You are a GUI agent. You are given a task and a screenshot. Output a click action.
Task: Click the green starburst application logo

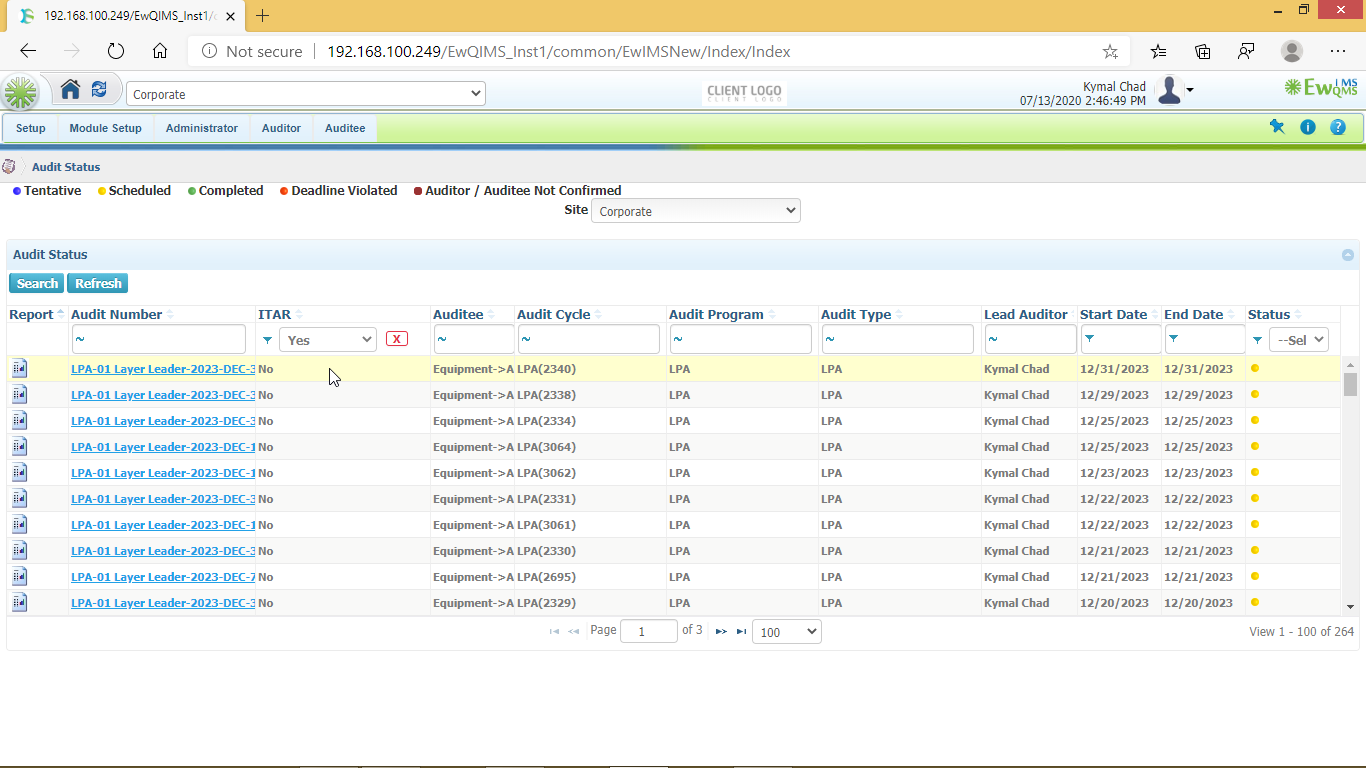point(20,93)
